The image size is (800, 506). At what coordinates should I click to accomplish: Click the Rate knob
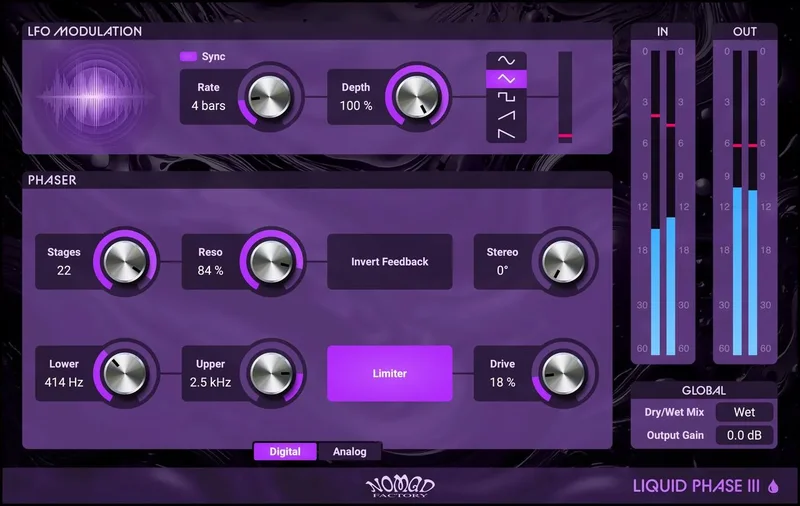(269, 97)
